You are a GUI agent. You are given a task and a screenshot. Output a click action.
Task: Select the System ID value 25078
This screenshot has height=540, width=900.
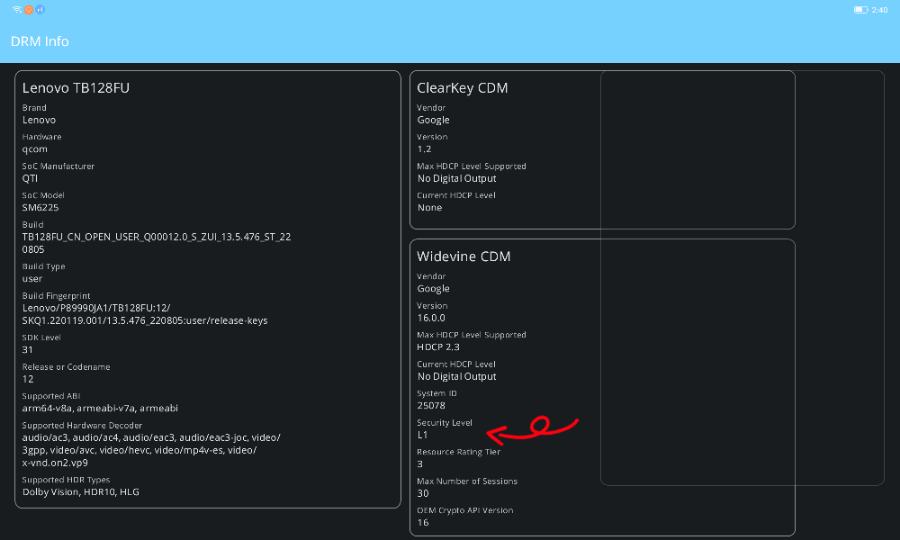click(x=431, y=406)
